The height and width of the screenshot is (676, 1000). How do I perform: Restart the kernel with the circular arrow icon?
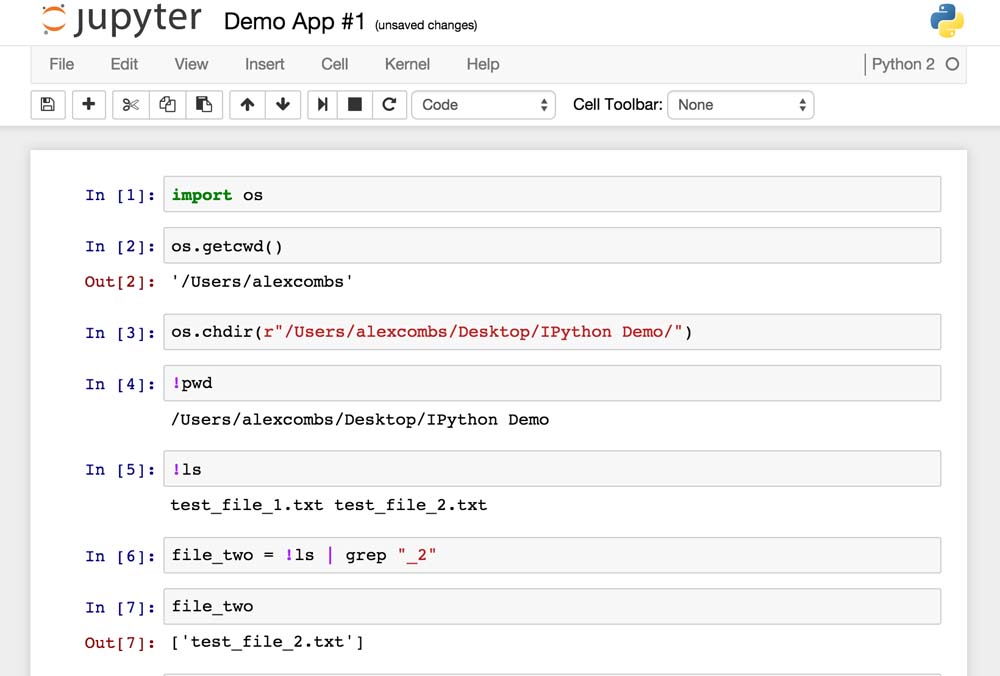point(389,105)
